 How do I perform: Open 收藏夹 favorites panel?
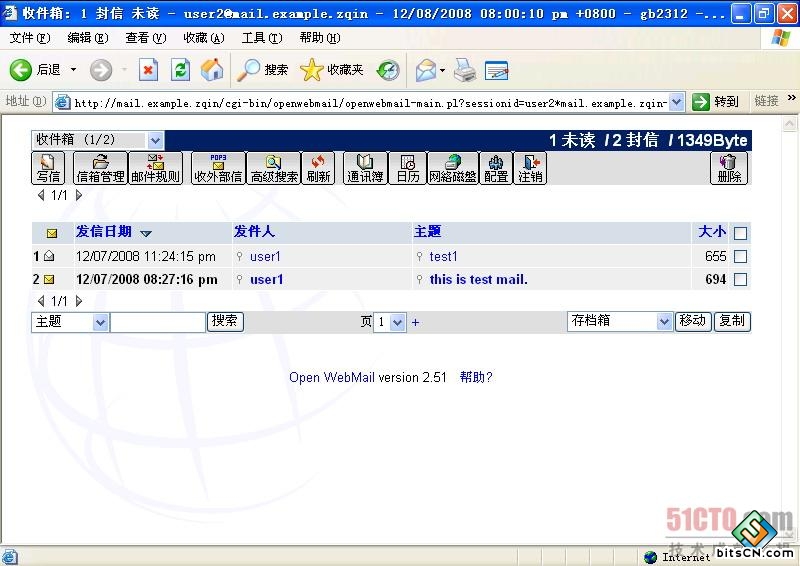[x=332, y=70]
